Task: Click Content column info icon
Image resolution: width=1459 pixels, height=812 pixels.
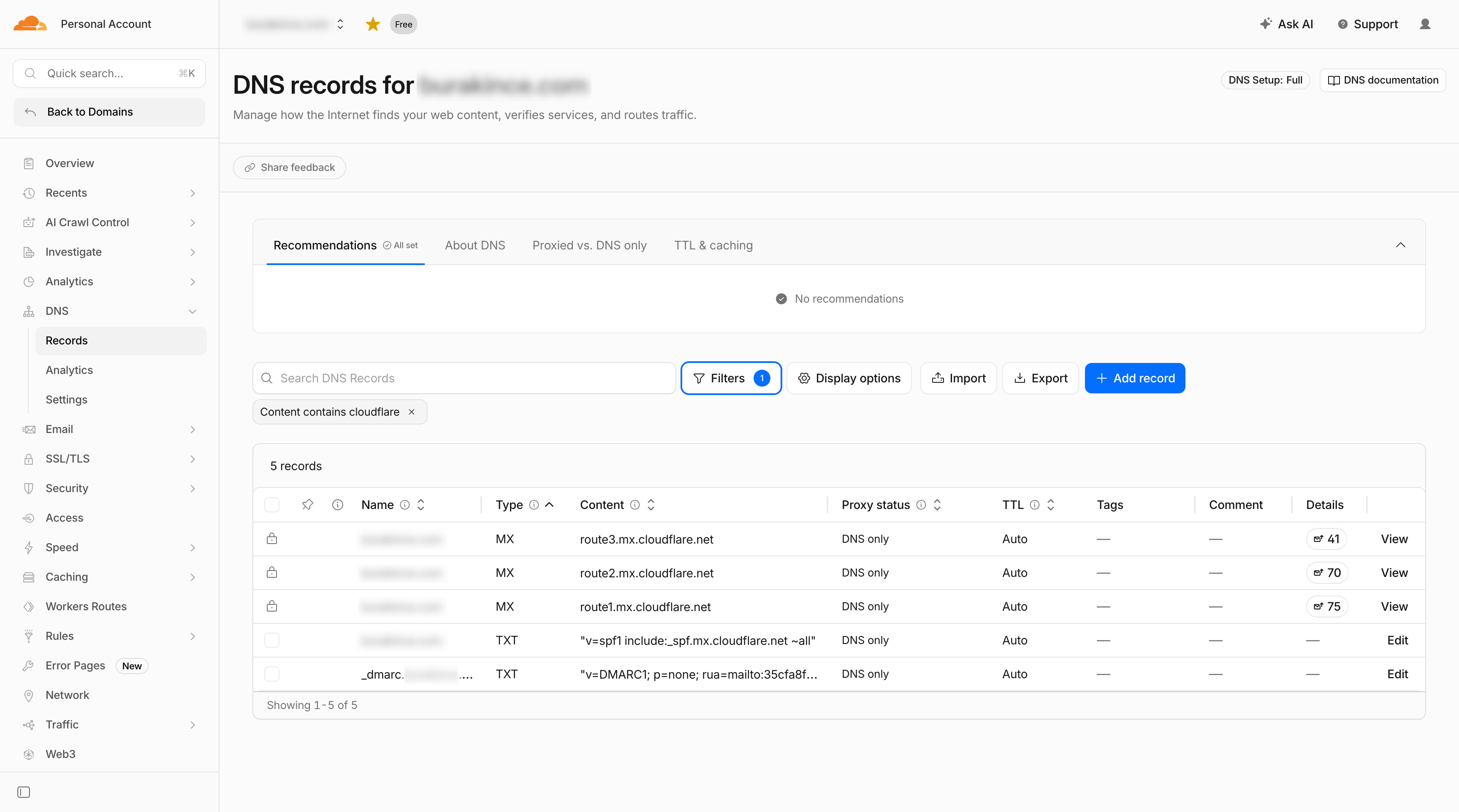Action: [x=635, y=504]
